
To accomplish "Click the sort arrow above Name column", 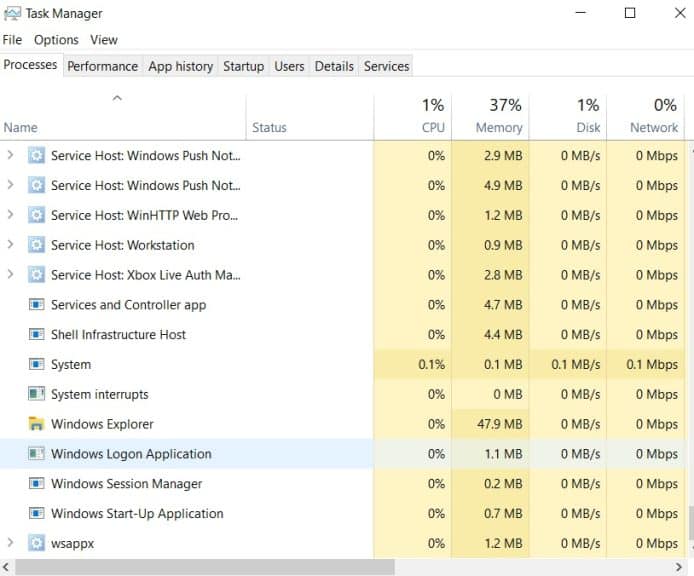I will click(x=117, y=98).
